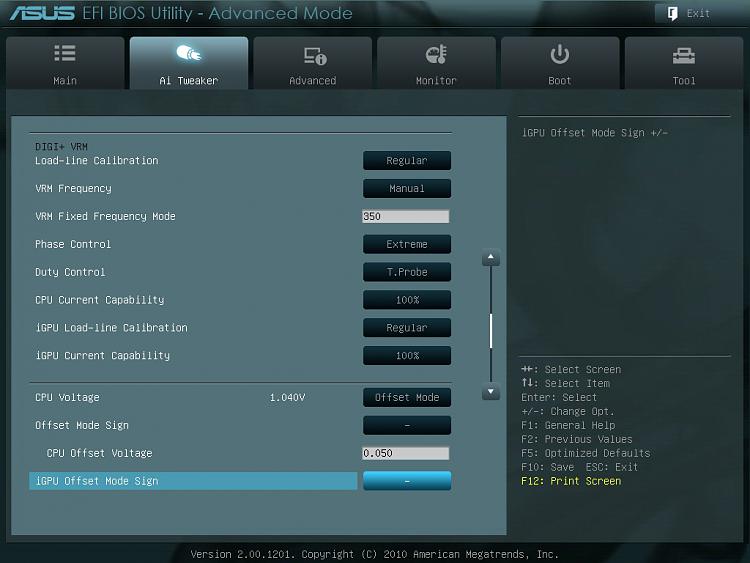Click CPU Offset Voltage field 0.050
750x563 pixels.
tap(406, 453)
